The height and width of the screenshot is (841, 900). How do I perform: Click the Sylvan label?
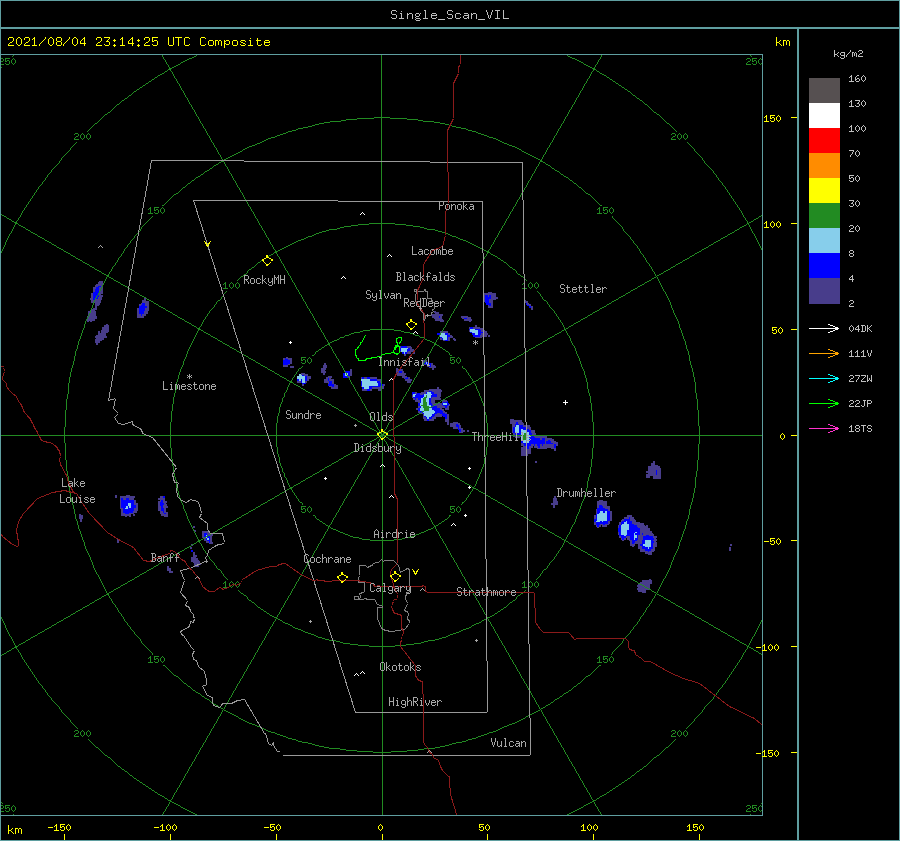[x=383, y=295]
